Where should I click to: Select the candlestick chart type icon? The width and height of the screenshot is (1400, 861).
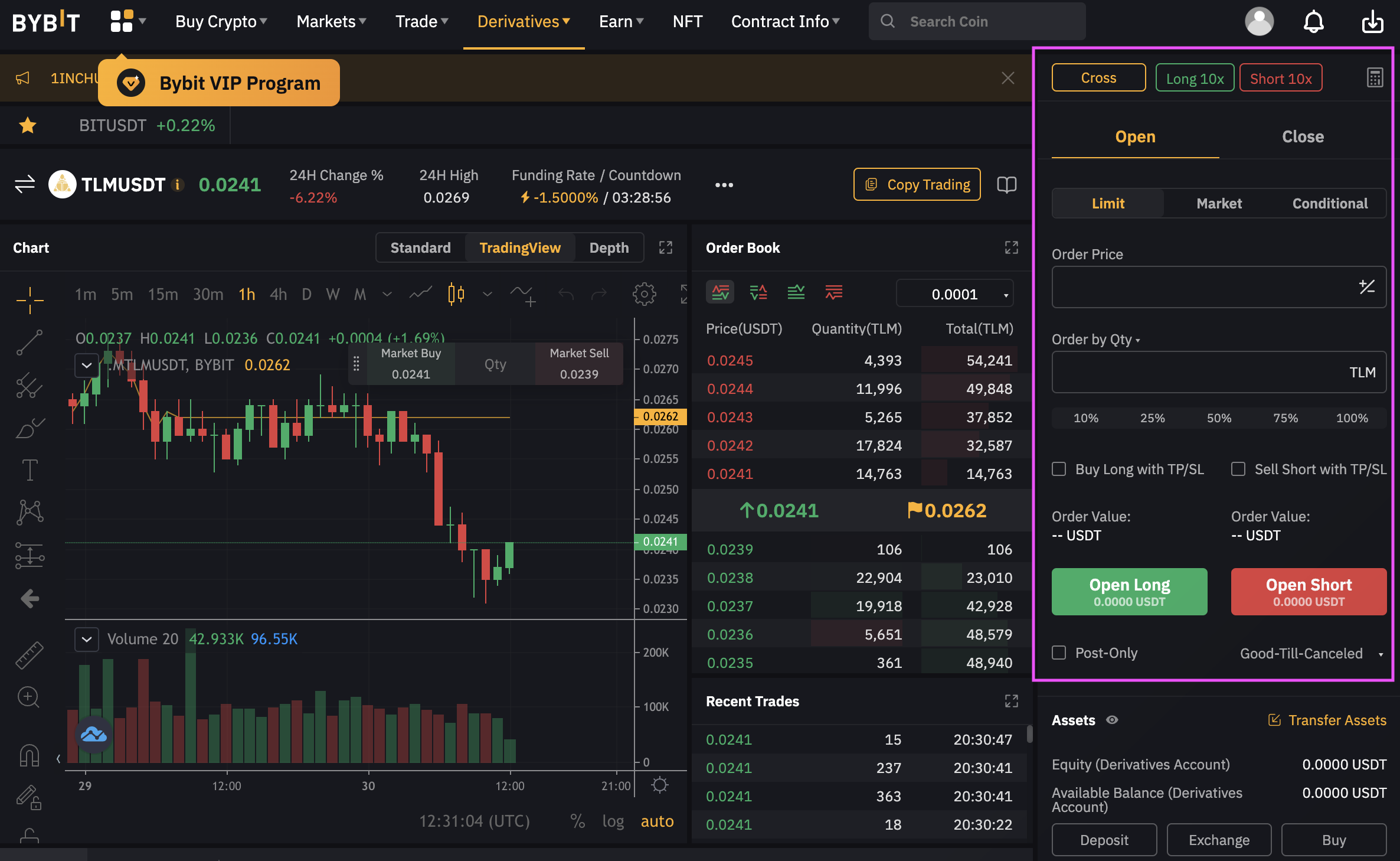[x=456, y=293]
